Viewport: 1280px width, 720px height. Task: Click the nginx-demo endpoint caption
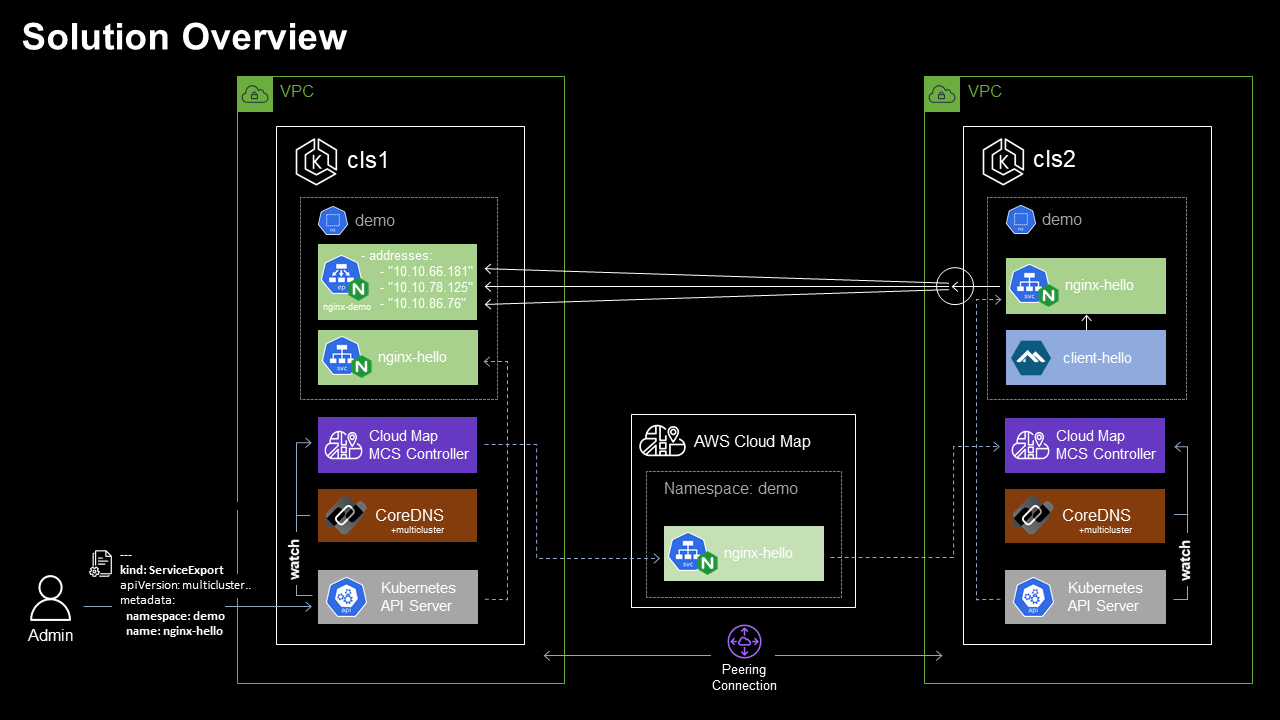click(347, 307)
